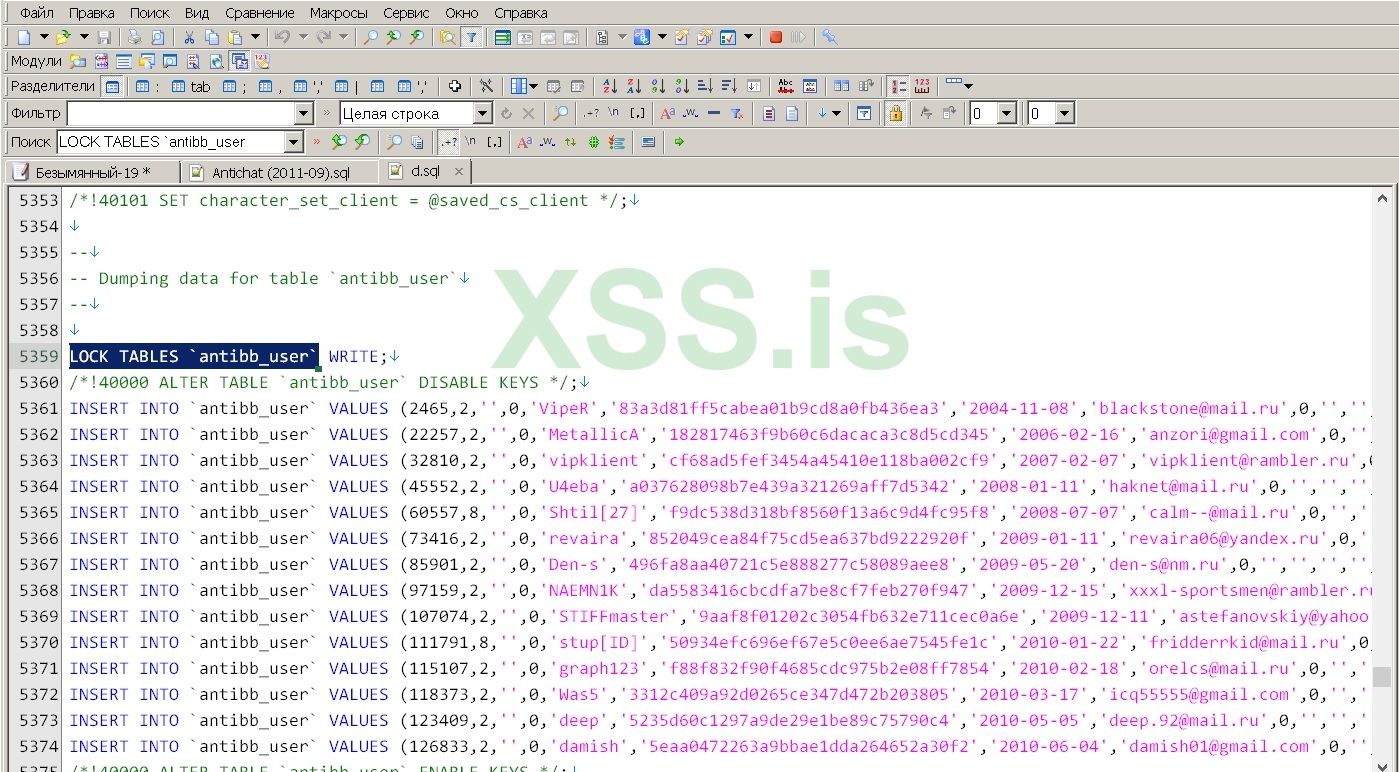The height and width of the screenshot is (772, 1399).
Task: Toggle normal mode button beside Разделители label
Action: (x=113, y=86)
